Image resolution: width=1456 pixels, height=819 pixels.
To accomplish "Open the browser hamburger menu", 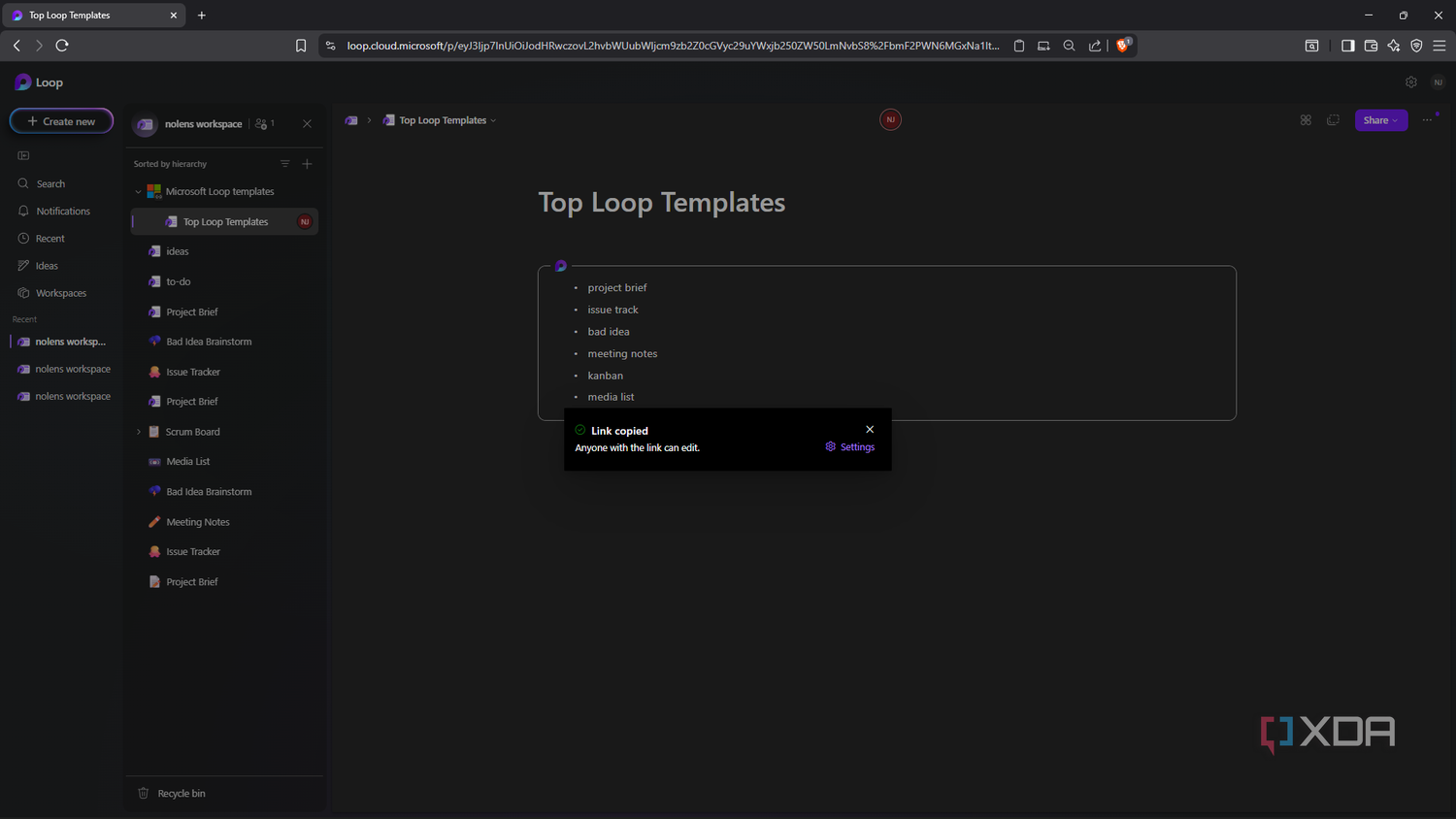I will [x=1439, y=46].
